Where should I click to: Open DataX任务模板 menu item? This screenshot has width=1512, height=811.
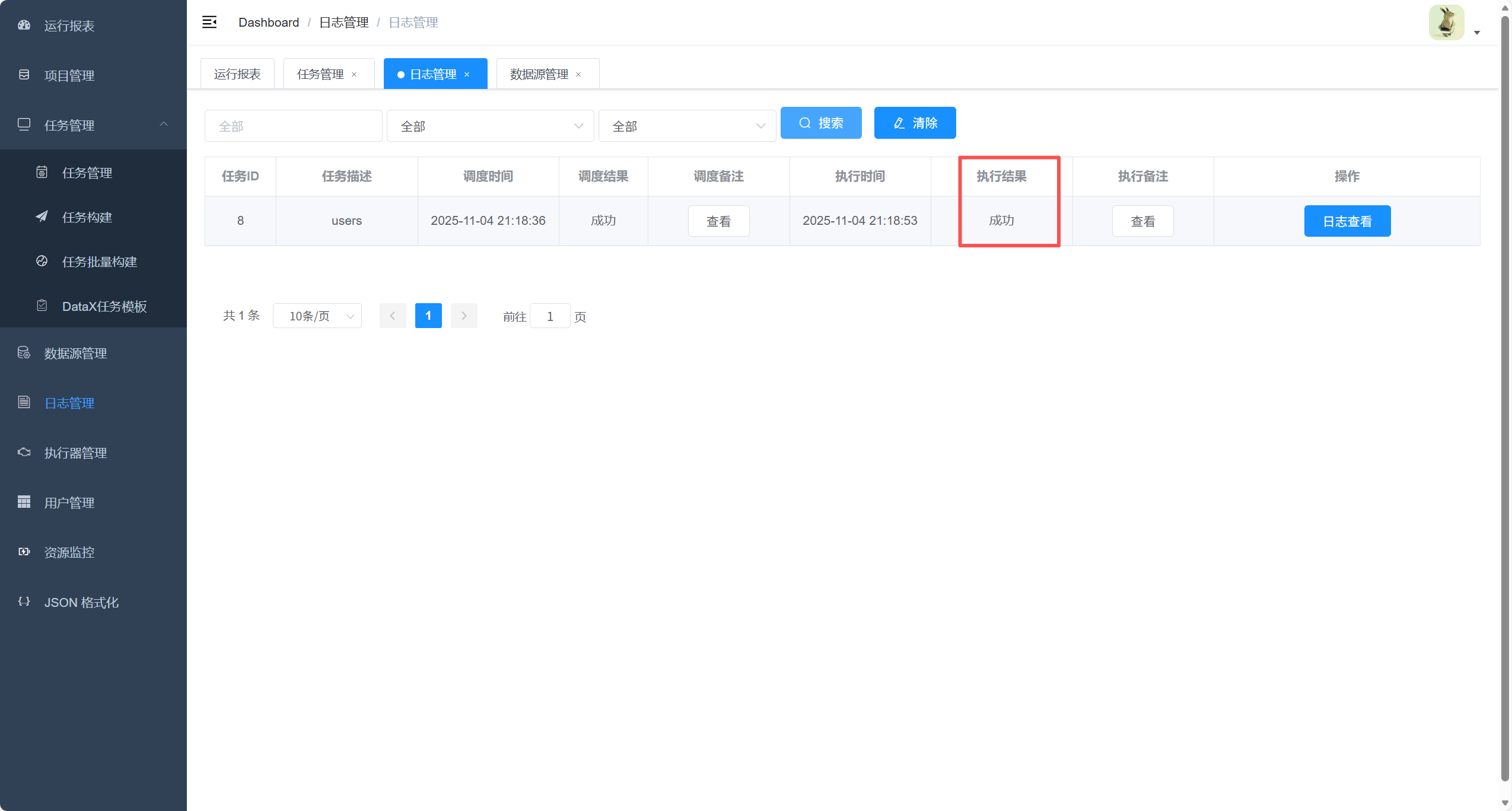click(x=104, y=306)
